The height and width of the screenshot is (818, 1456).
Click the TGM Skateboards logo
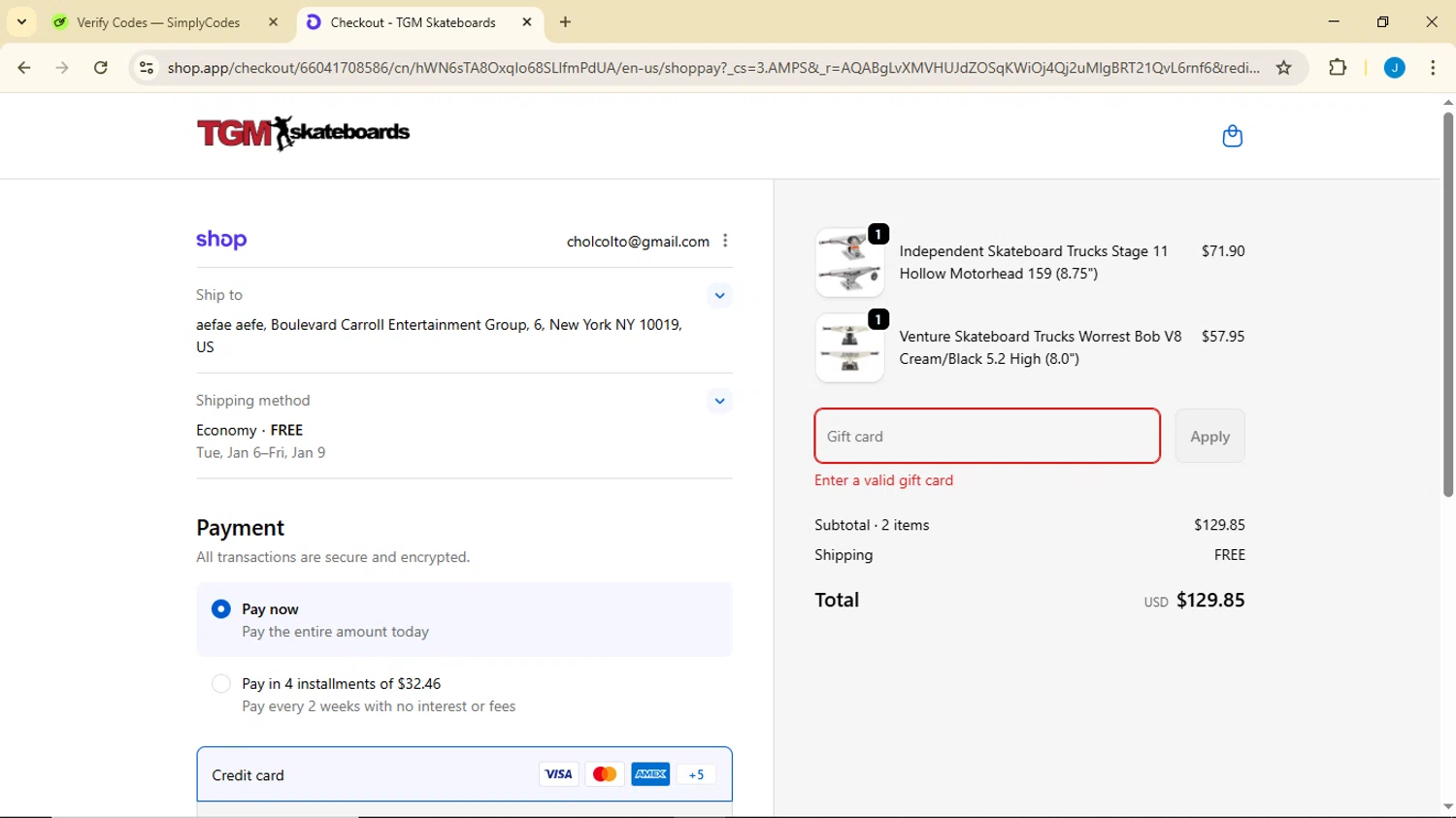tap(303, 133)
